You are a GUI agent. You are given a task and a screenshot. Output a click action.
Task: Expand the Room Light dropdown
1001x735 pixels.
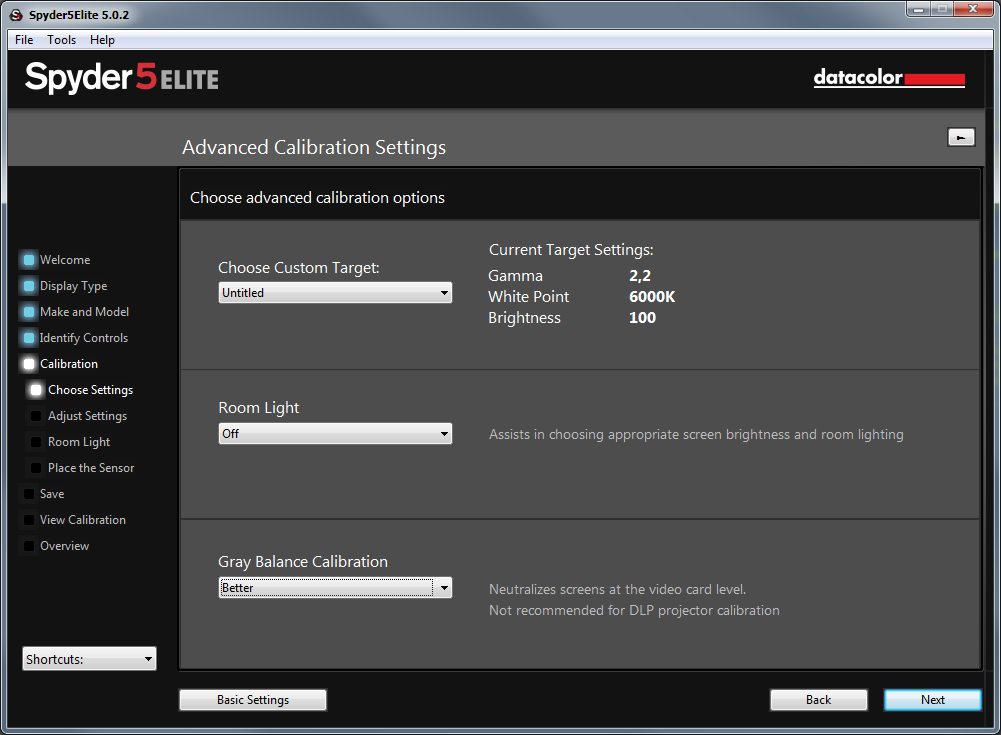click(335, 434)
